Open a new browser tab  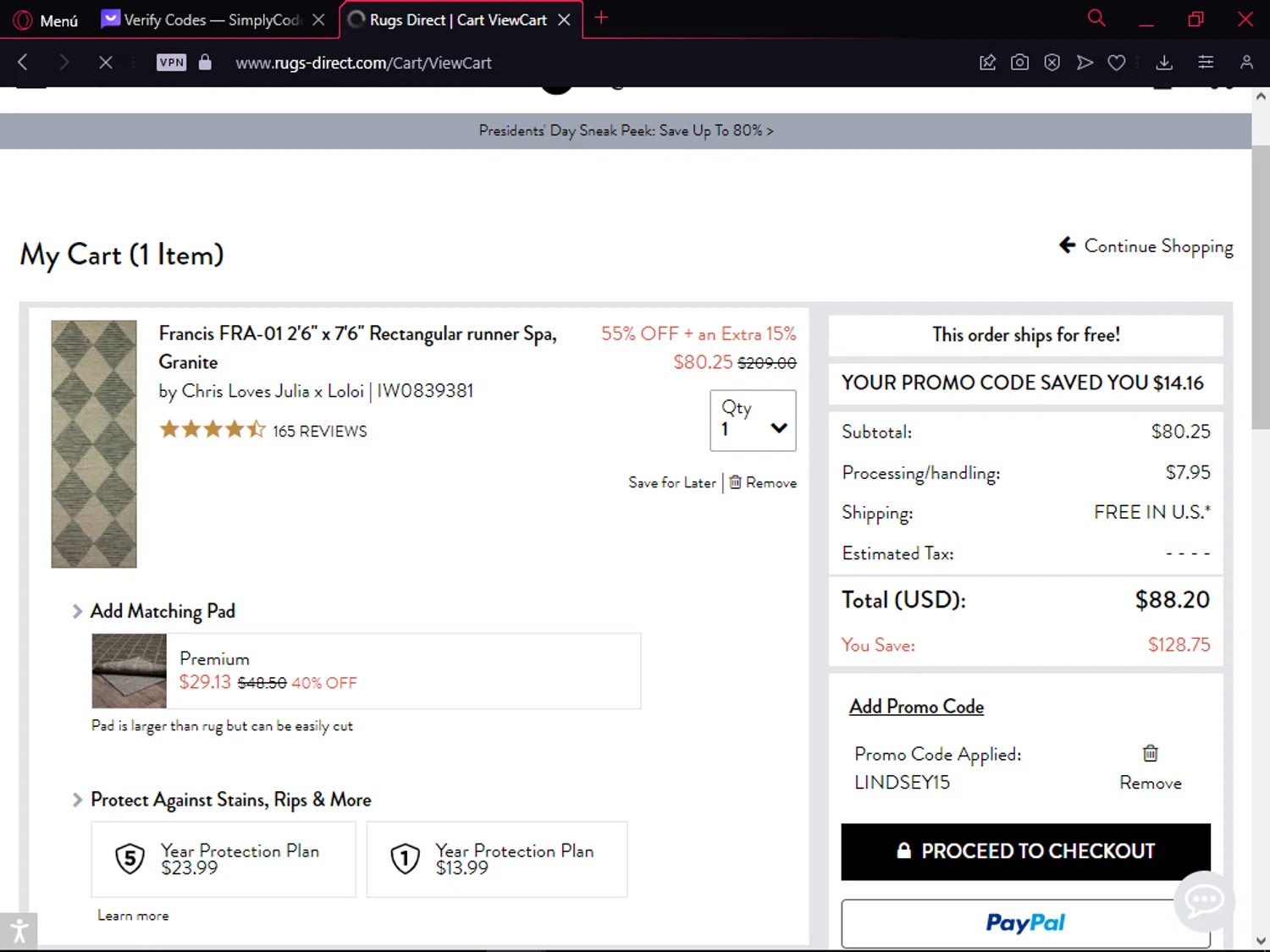(601, 18)
